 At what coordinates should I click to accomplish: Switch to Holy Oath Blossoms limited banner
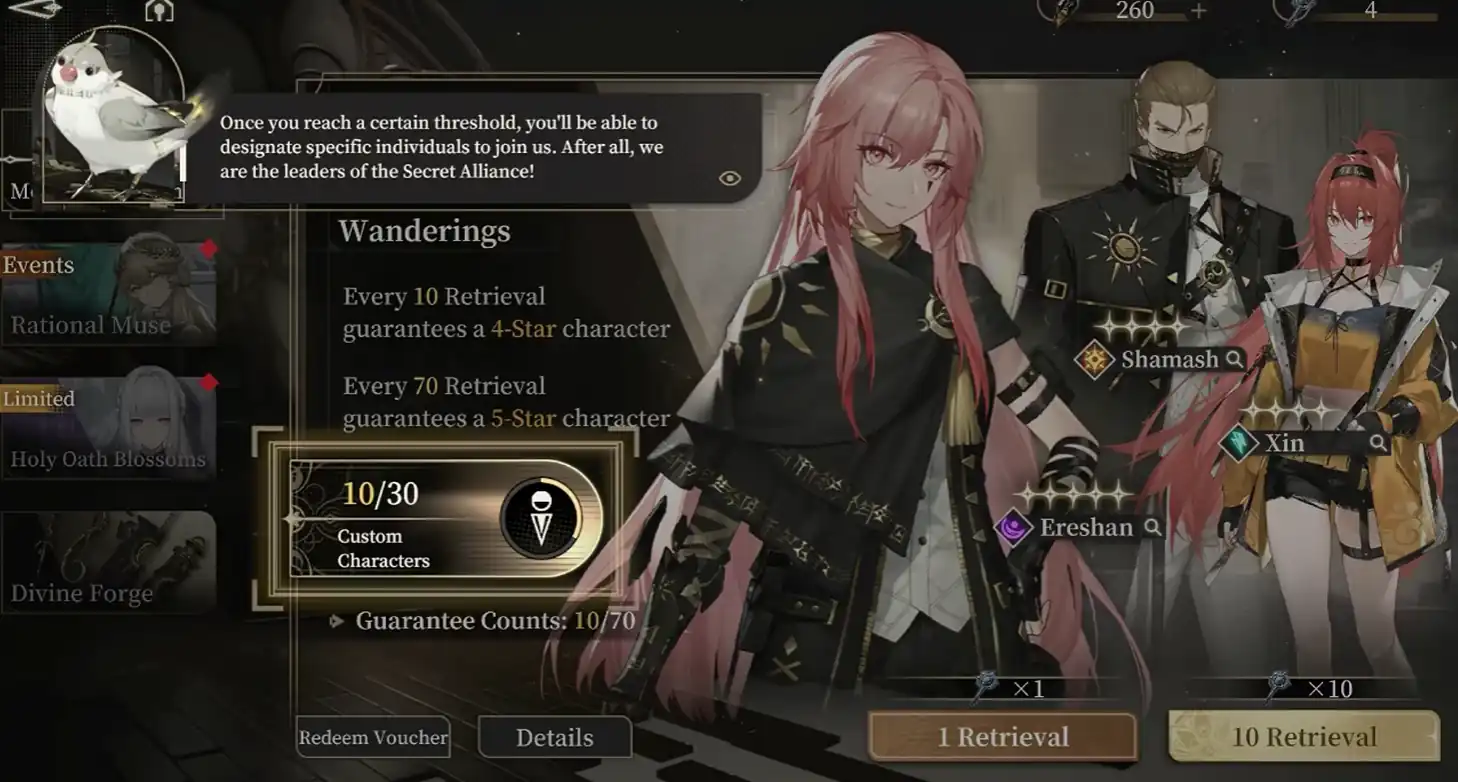click(x=108, y=428)
